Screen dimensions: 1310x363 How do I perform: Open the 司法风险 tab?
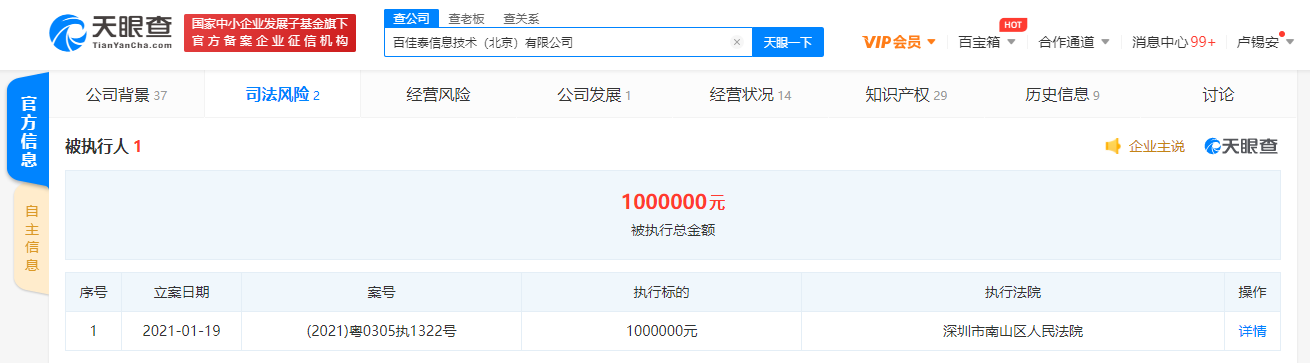282,95
